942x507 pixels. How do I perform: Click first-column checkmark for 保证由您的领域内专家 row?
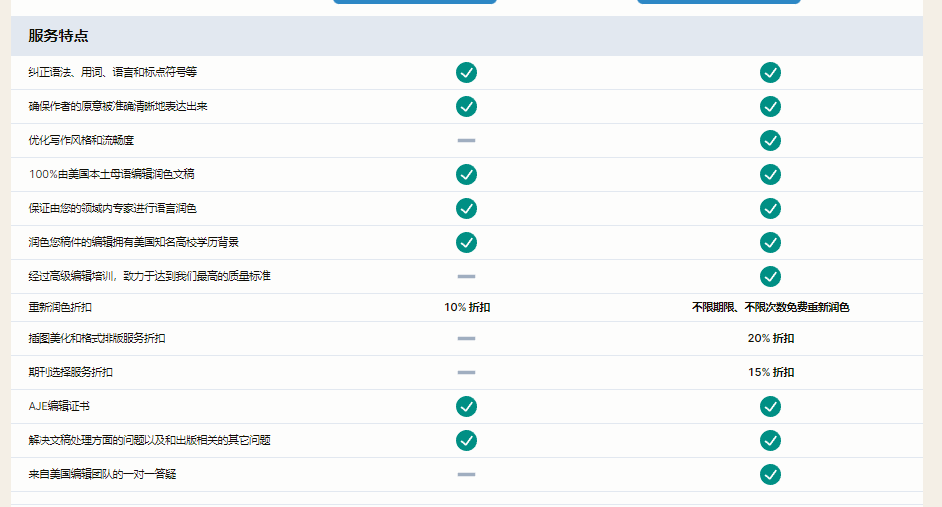click(466, 208)
